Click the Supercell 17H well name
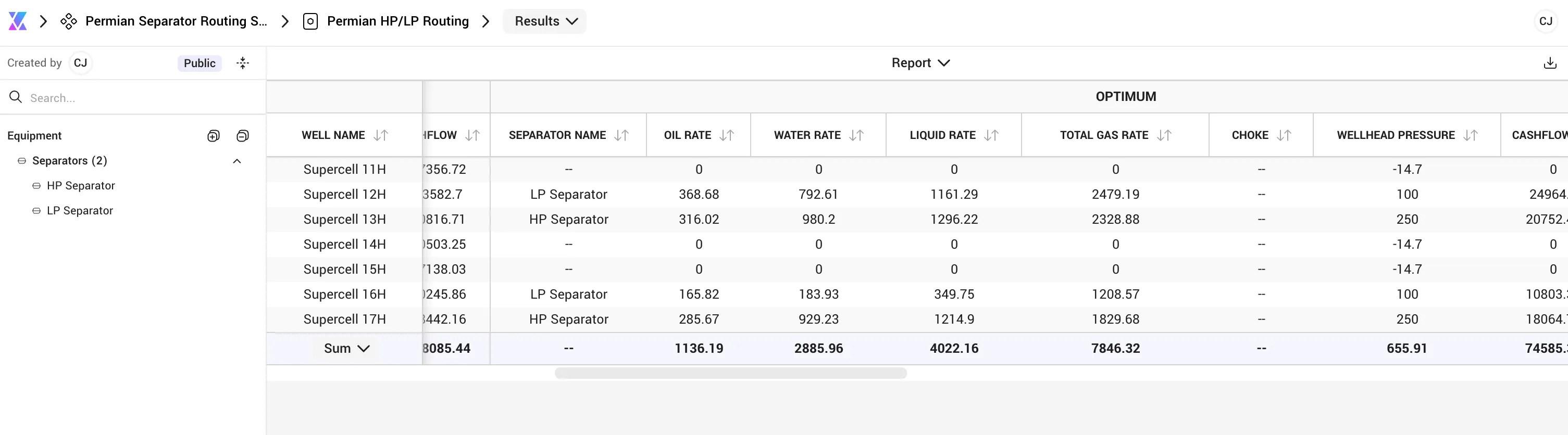The image size is (1568, 435). 344,319
